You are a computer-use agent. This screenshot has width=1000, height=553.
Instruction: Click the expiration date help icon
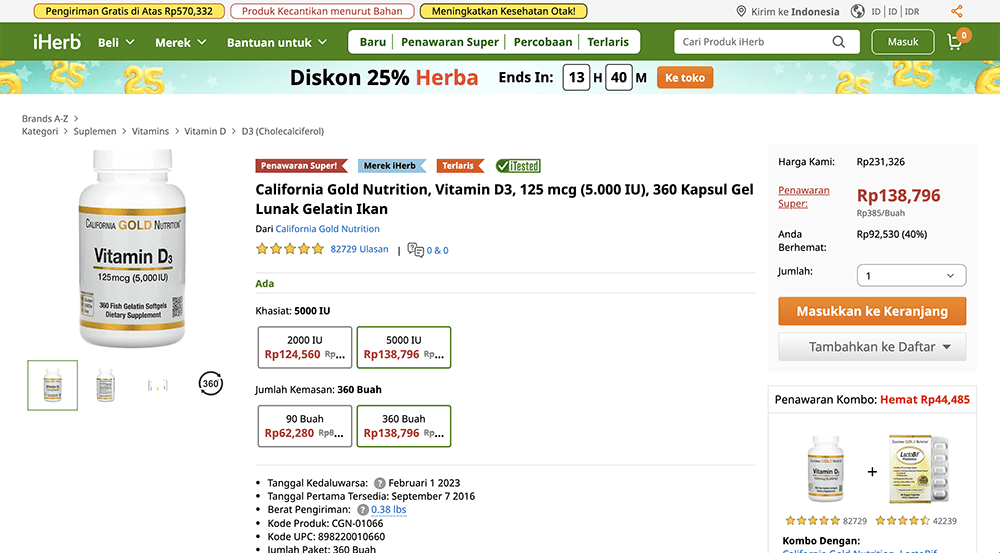point(380,483)
